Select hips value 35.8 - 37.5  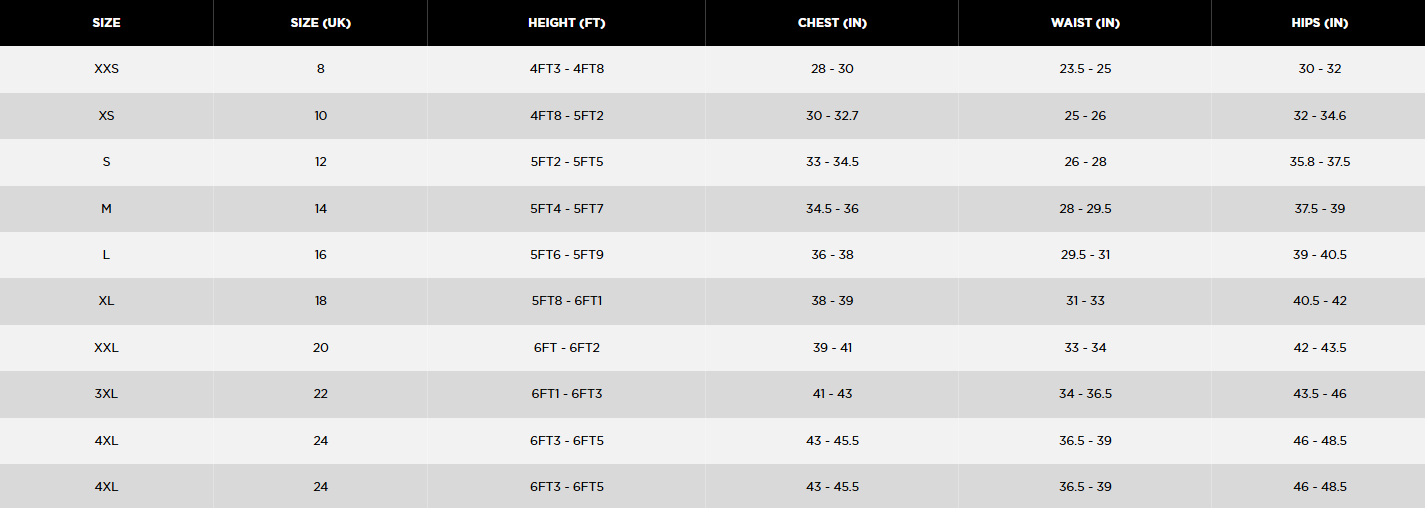click(x=1319, y=162)
